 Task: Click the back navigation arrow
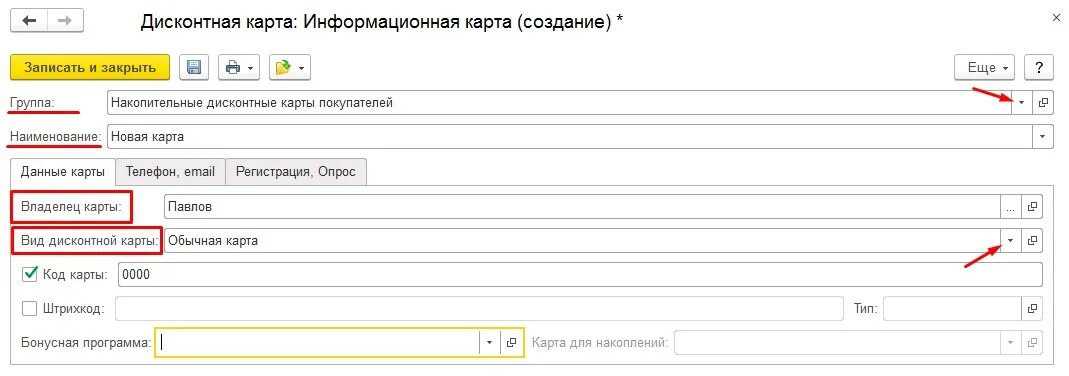[x=29, y=20]
